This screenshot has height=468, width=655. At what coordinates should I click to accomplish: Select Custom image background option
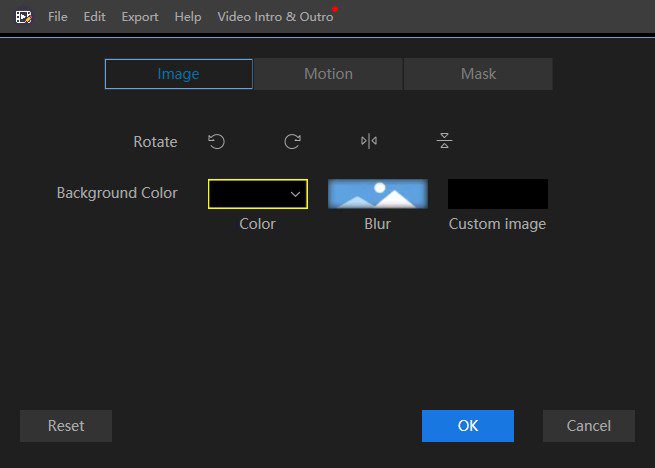[x=497, y=194]
